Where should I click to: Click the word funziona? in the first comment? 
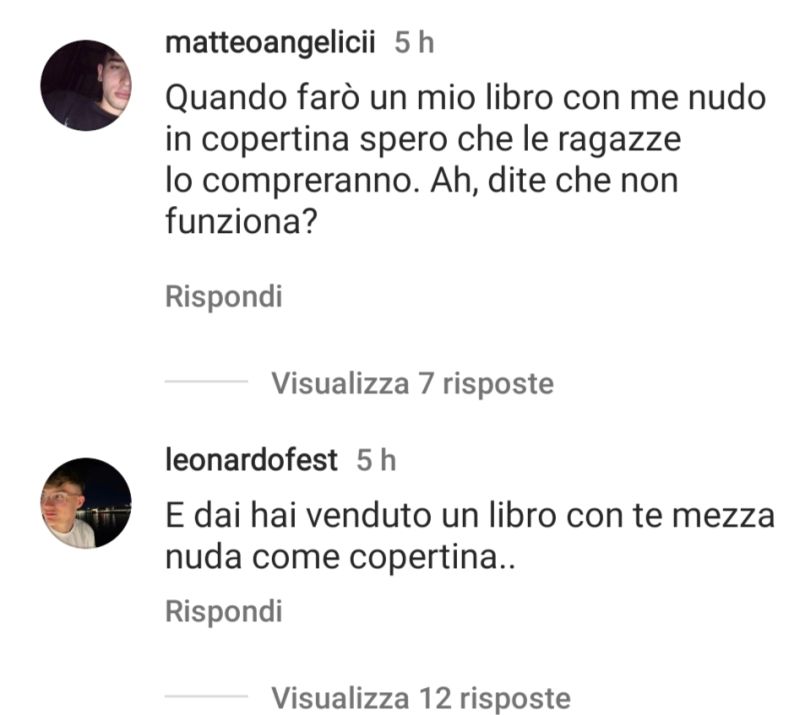point(241,221)
